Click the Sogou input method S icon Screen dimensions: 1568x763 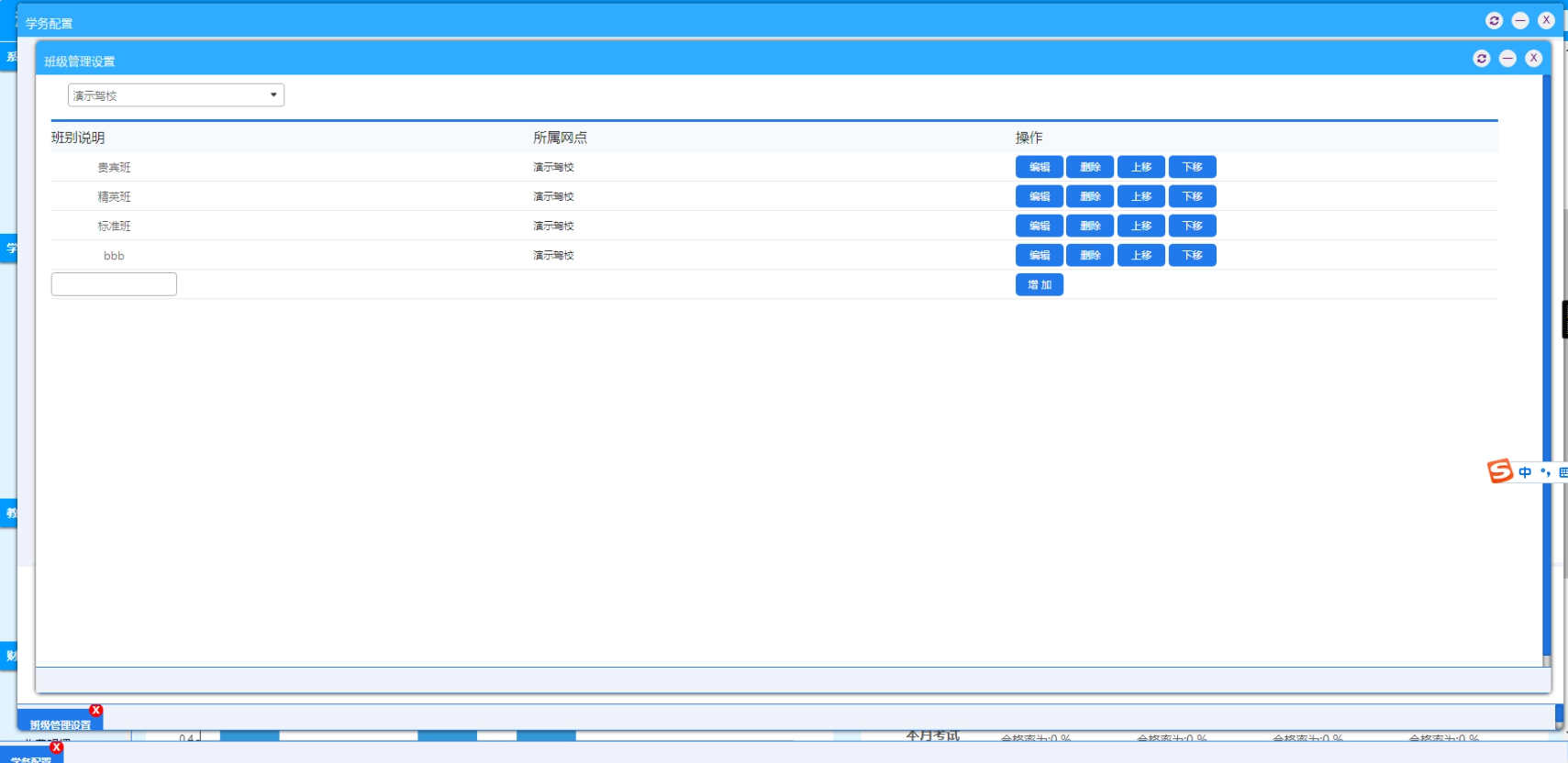[1500, 471]
